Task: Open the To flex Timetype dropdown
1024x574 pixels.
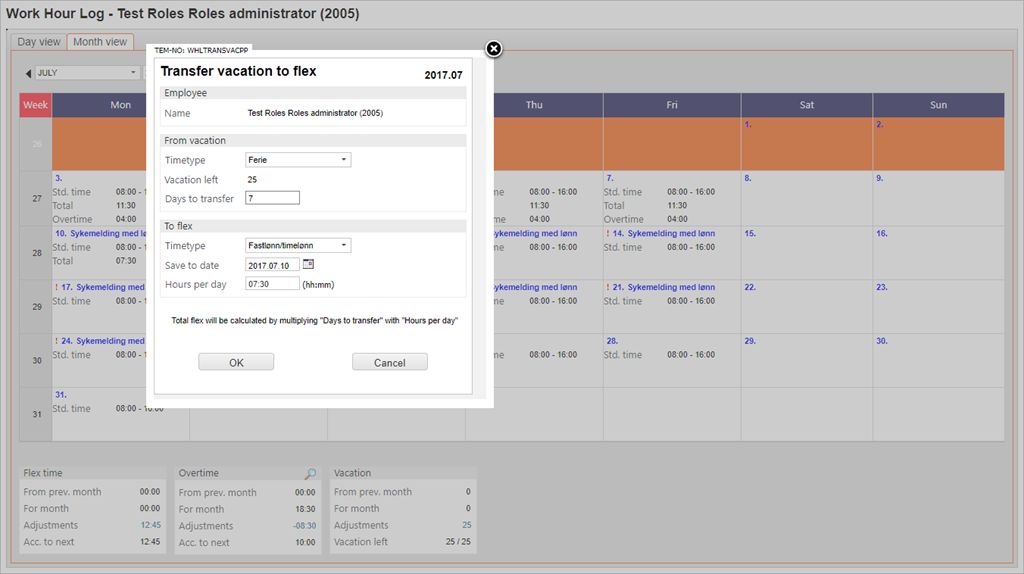Action: click(x=298, y=246)
